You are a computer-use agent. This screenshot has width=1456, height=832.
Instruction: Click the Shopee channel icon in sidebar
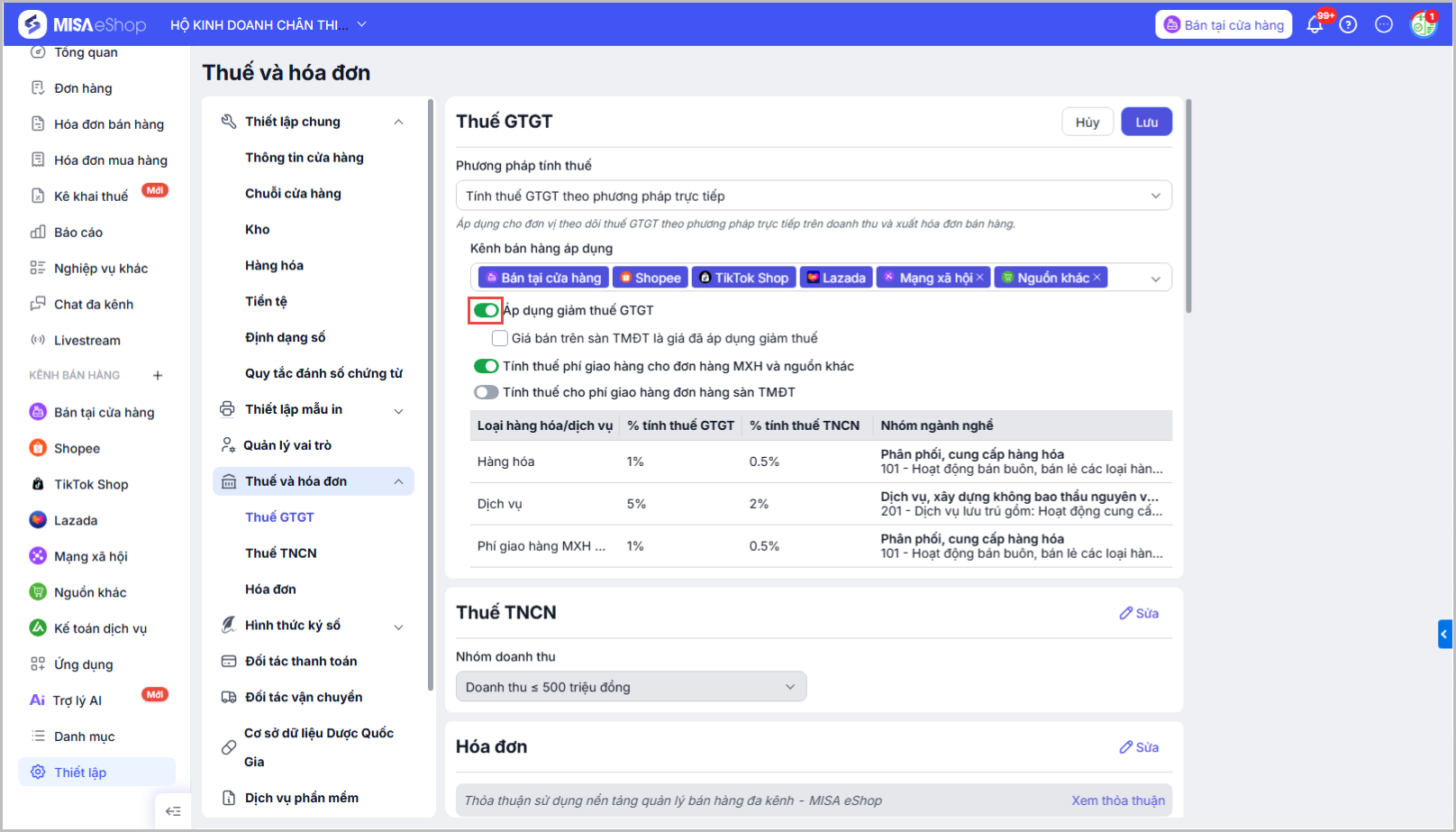click(38, 448)
